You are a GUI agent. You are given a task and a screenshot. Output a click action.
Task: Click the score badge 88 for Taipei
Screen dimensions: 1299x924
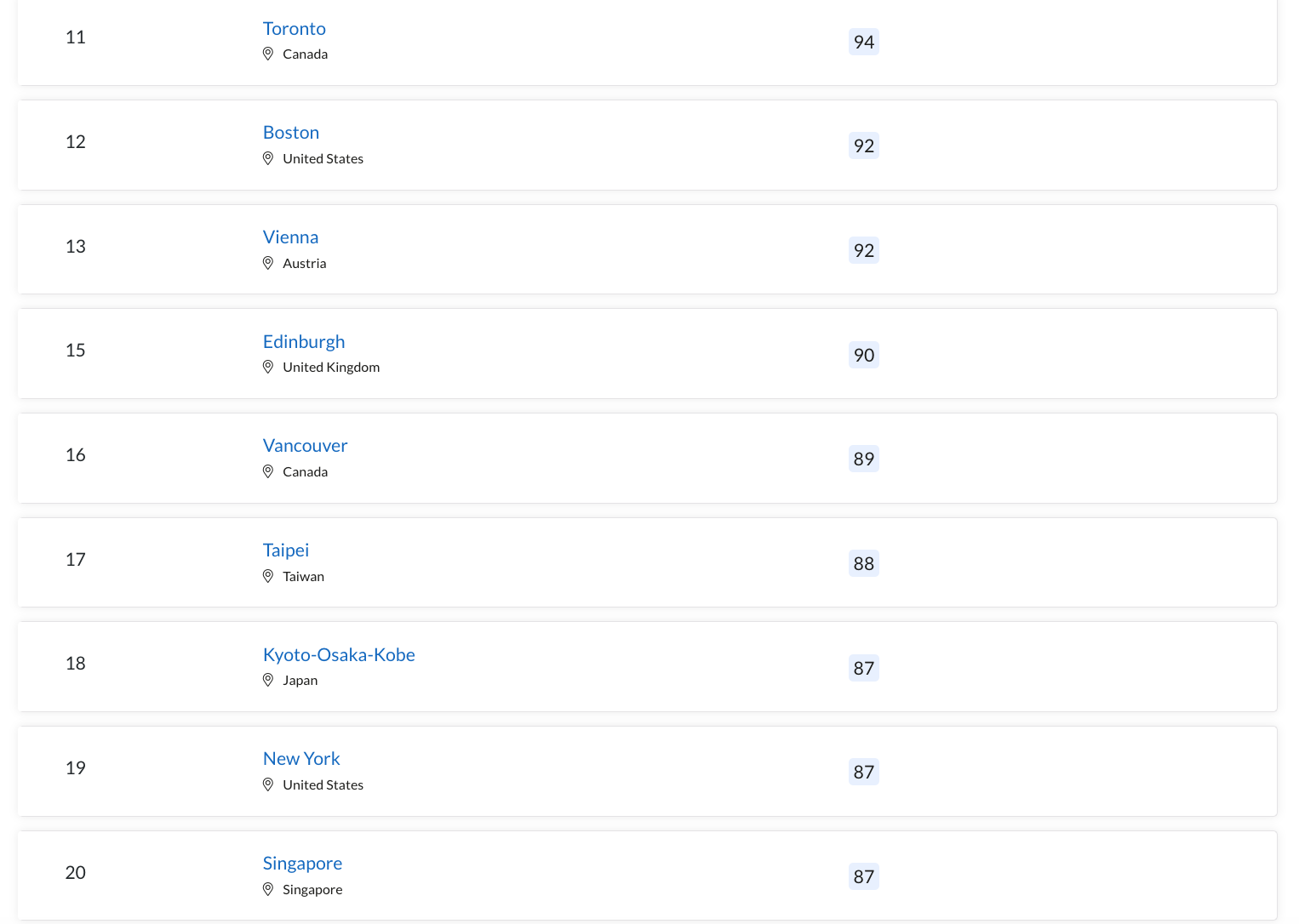pyautogui.click(x=864, y=563)
